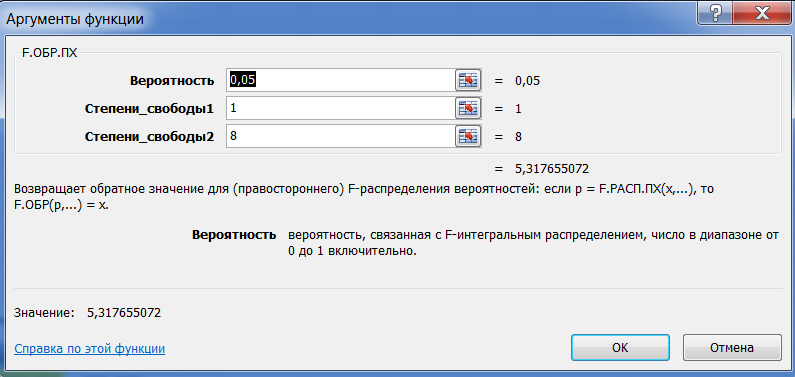This screenshot has width=795, height=377.
Task: Confirm with the OK button
Action: (x=620, y=348)
